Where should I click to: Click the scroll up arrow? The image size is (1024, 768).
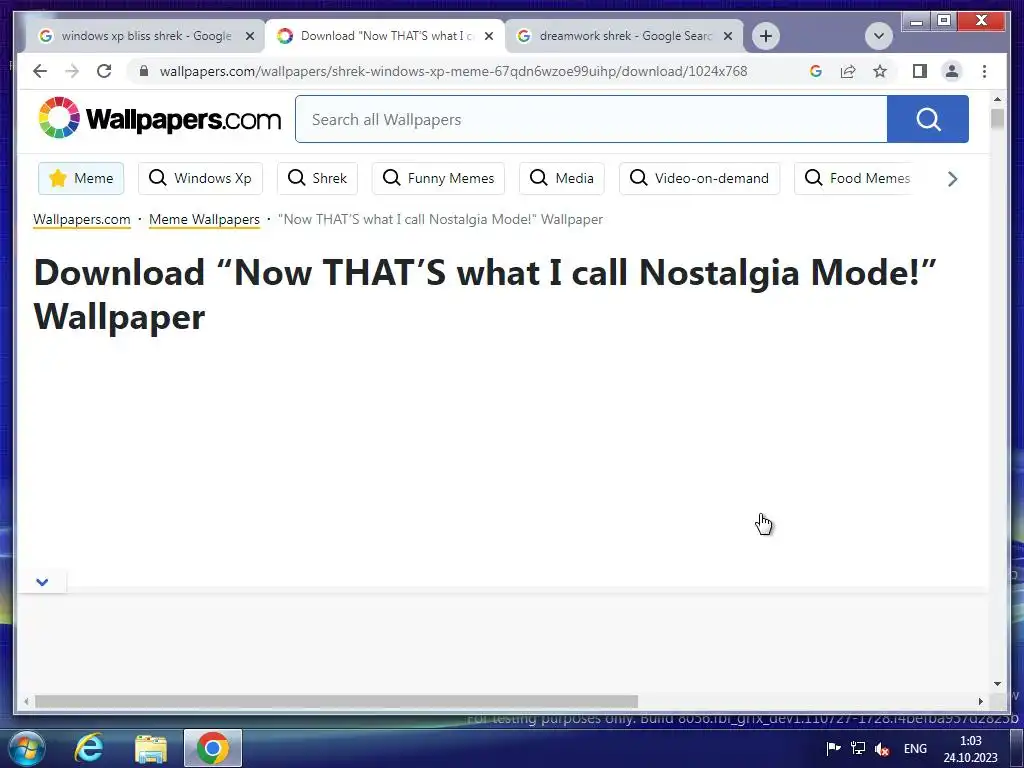[x=997, y=99]
